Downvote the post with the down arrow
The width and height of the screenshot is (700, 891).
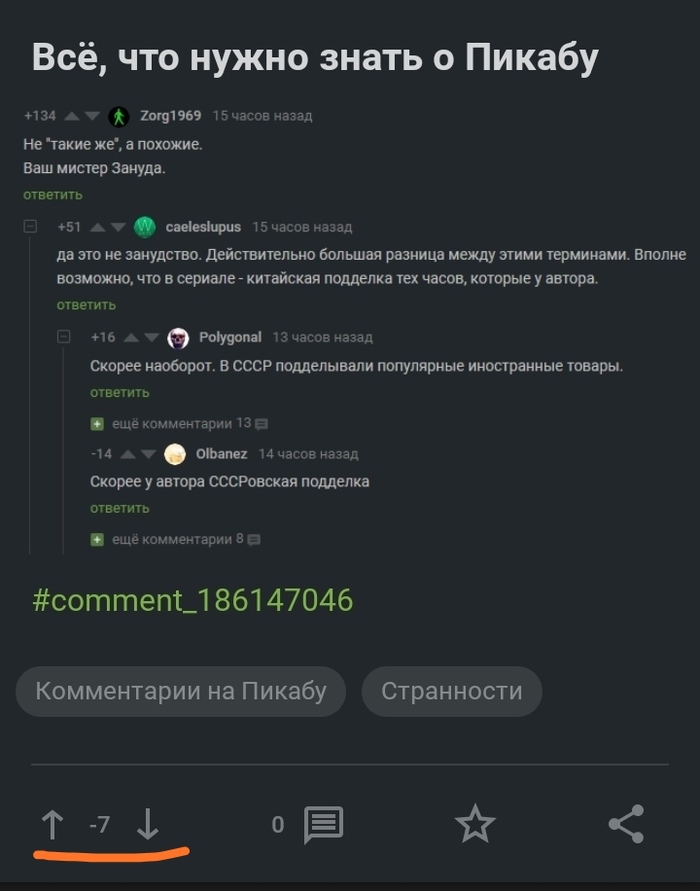pyautogui.click(x=147, y=824)
